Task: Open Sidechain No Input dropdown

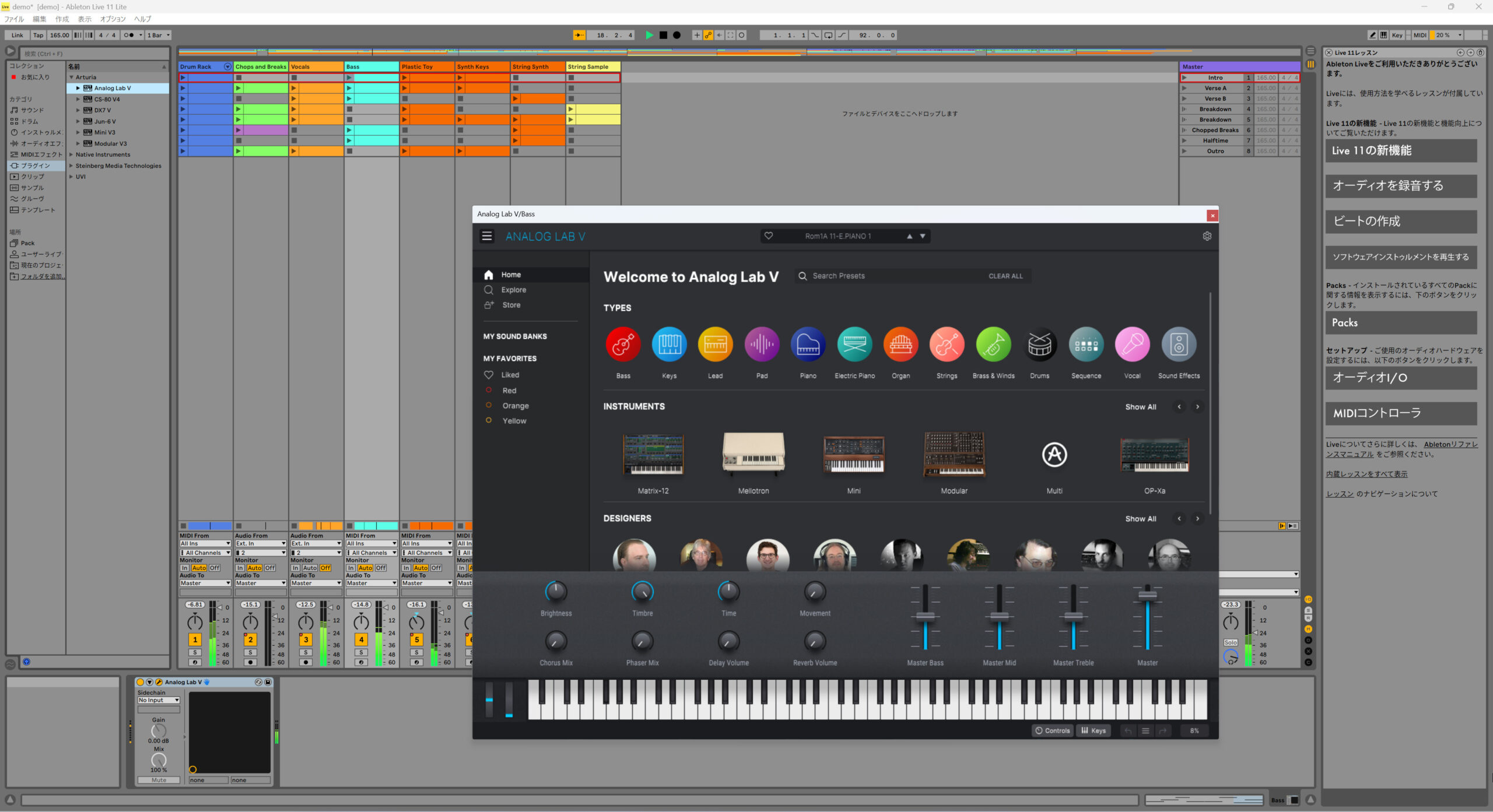Action: tap(159, 700)
